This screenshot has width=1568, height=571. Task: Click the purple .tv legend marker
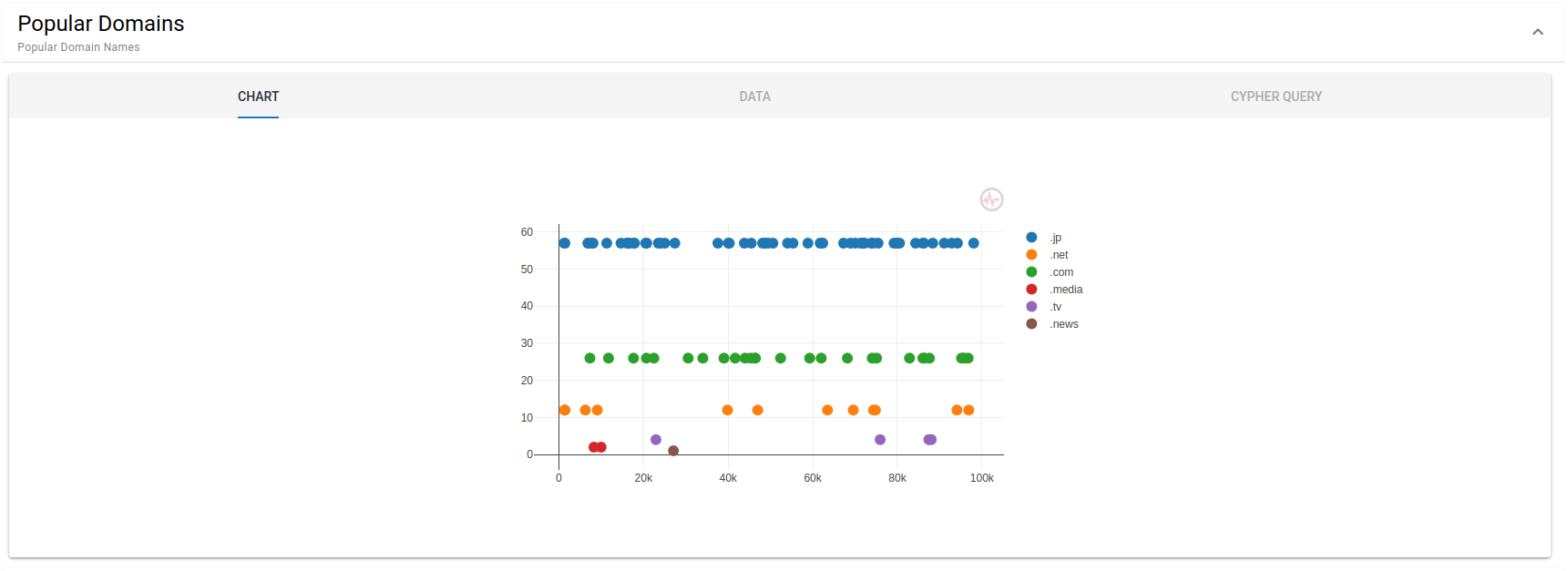1031,307
